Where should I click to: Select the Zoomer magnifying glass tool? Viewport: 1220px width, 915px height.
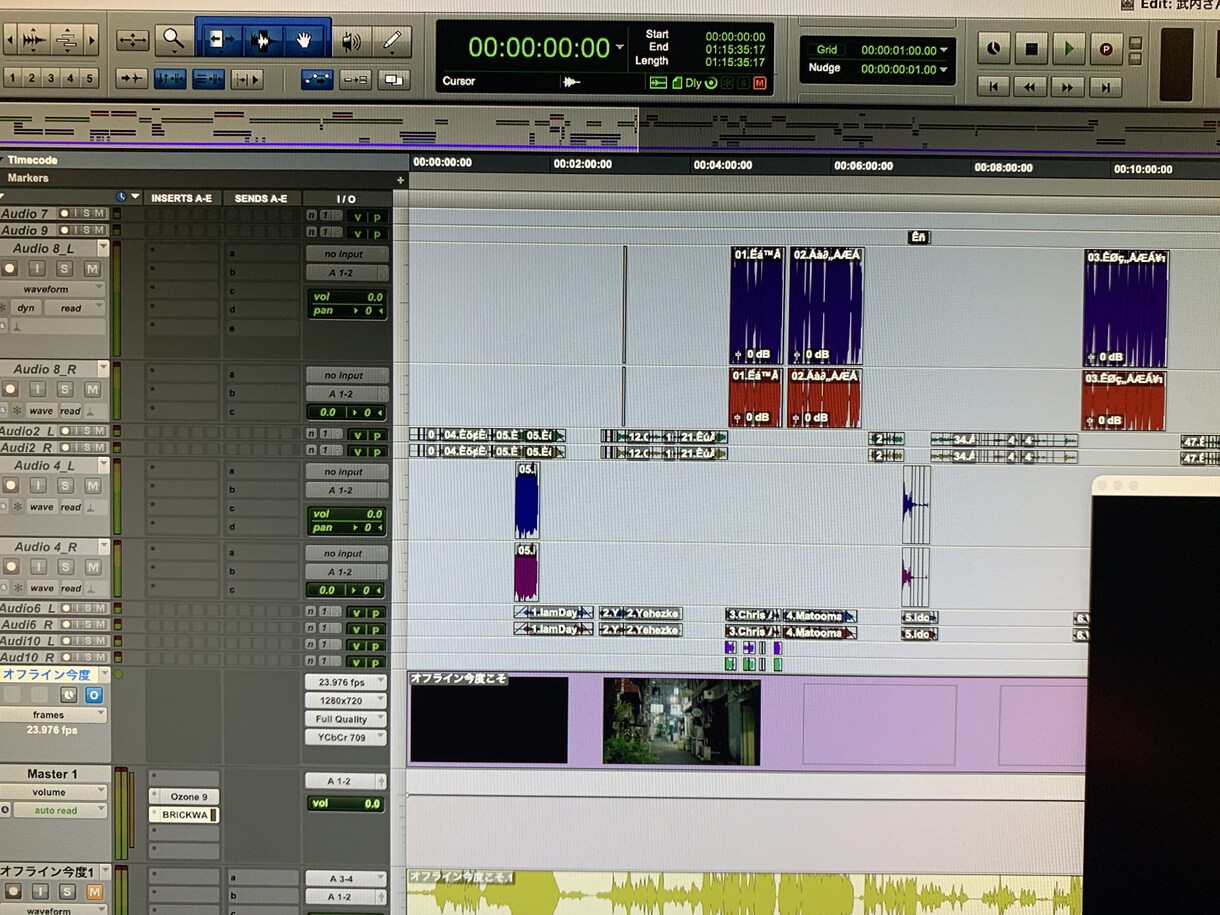(x=175, y=40)
